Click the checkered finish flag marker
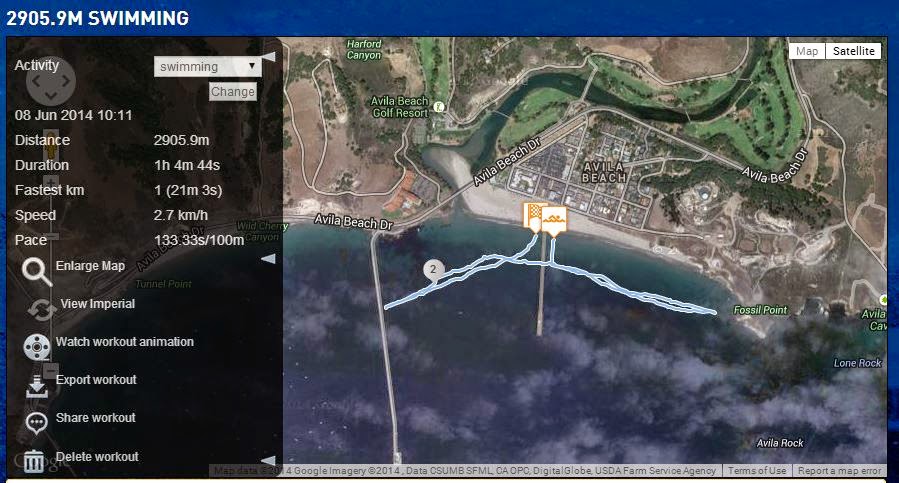The image size is (899, 483). pos(534,217)
